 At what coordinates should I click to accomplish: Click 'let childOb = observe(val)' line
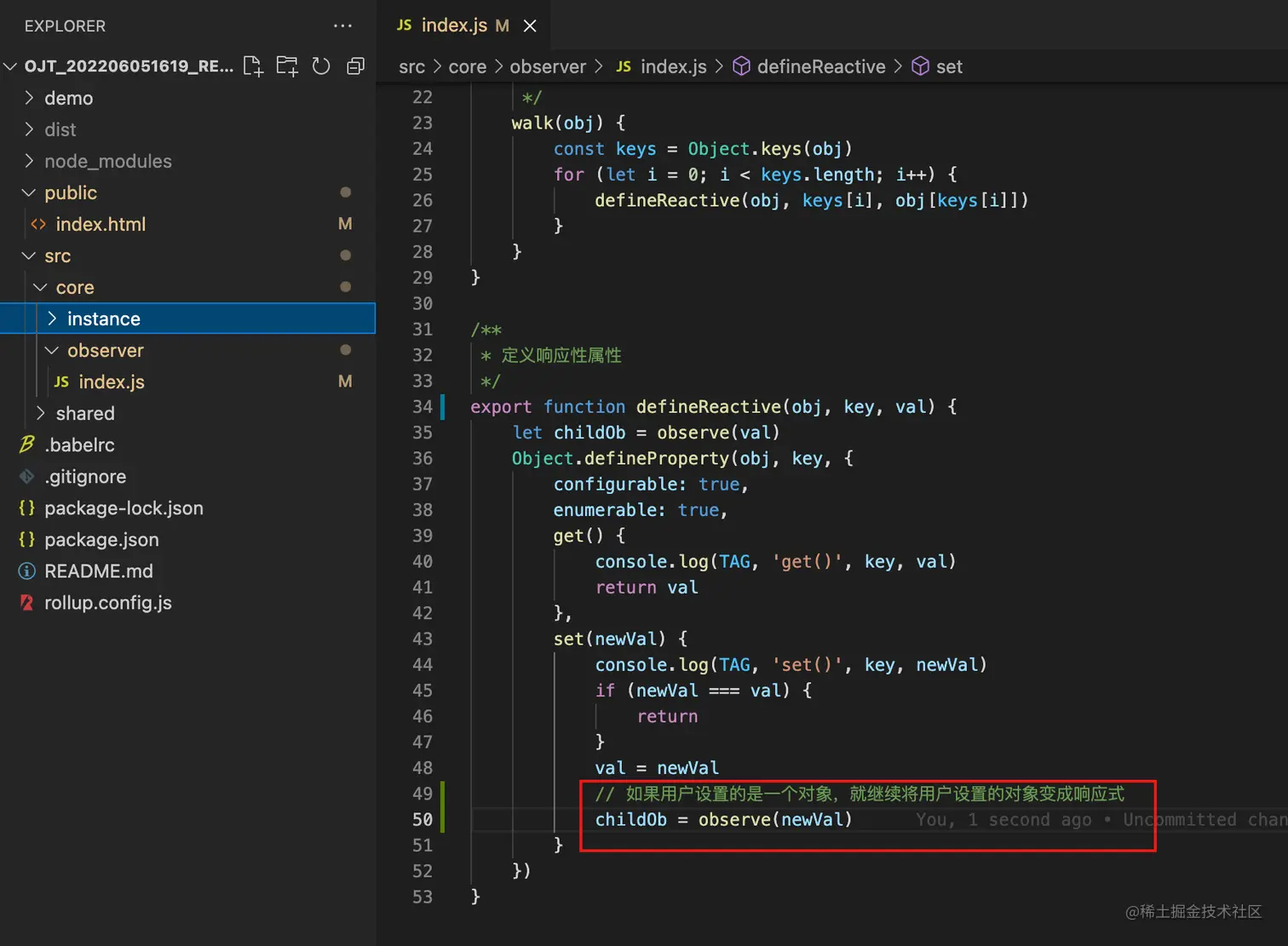tap(647, 433)
